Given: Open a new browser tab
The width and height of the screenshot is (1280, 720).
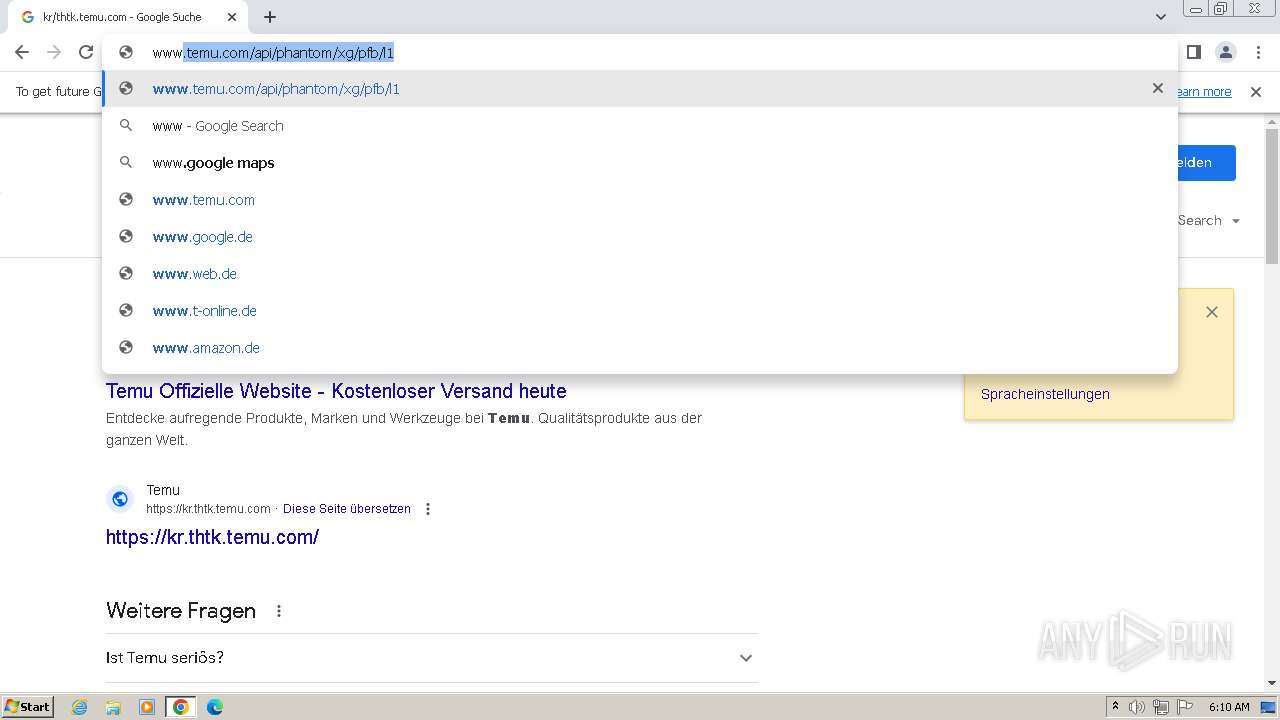Looking at the screenshot, I should pyautogui.click(x=270, y=17).
